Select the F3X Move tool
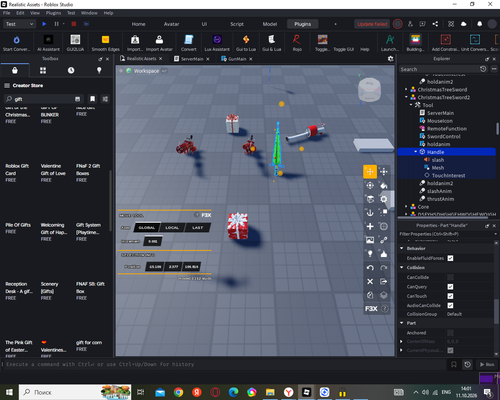Viewport: 500px width, 400px height. (370, 172)
